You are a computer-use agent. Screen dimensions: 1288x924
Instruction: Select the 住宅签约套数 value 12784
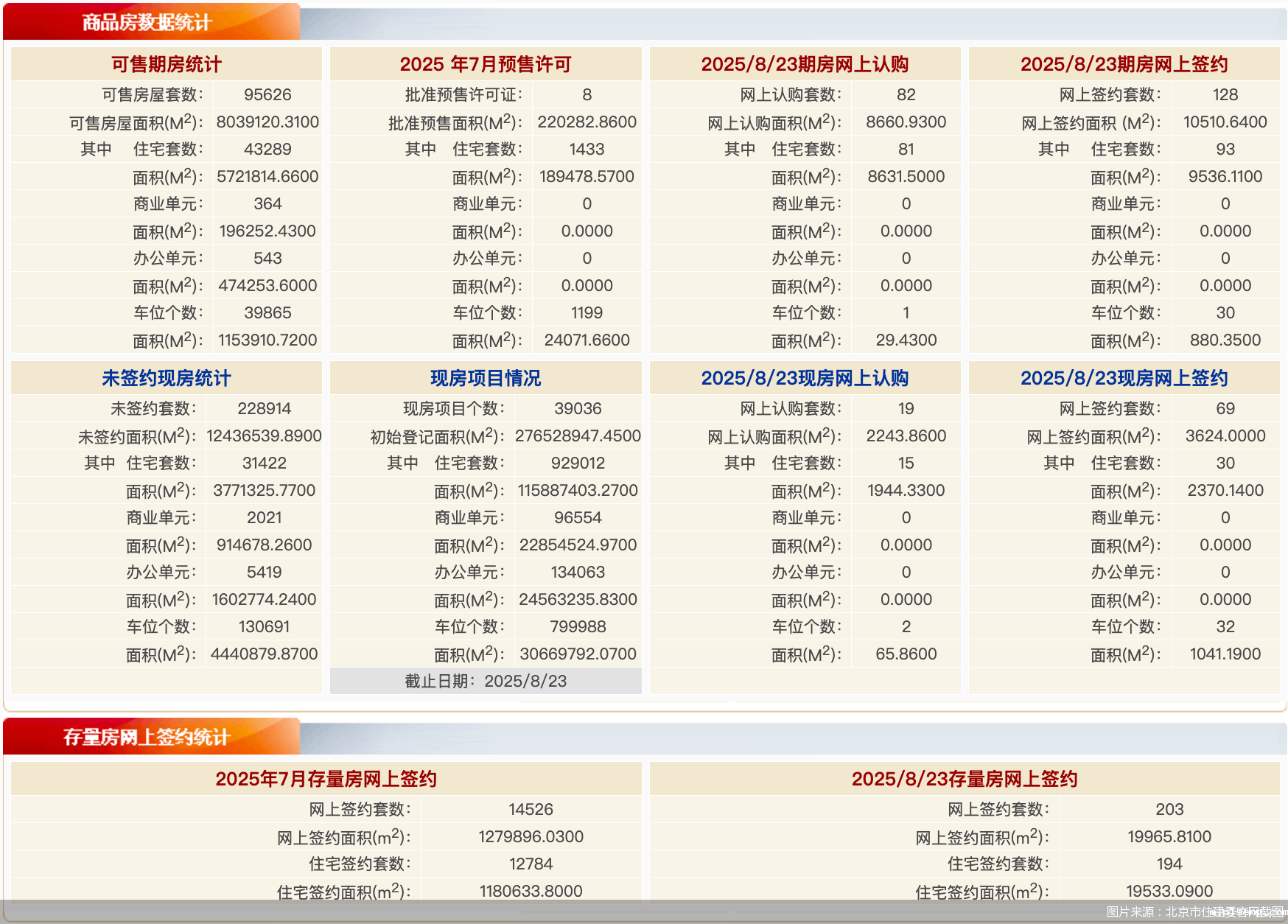(531, 864)
